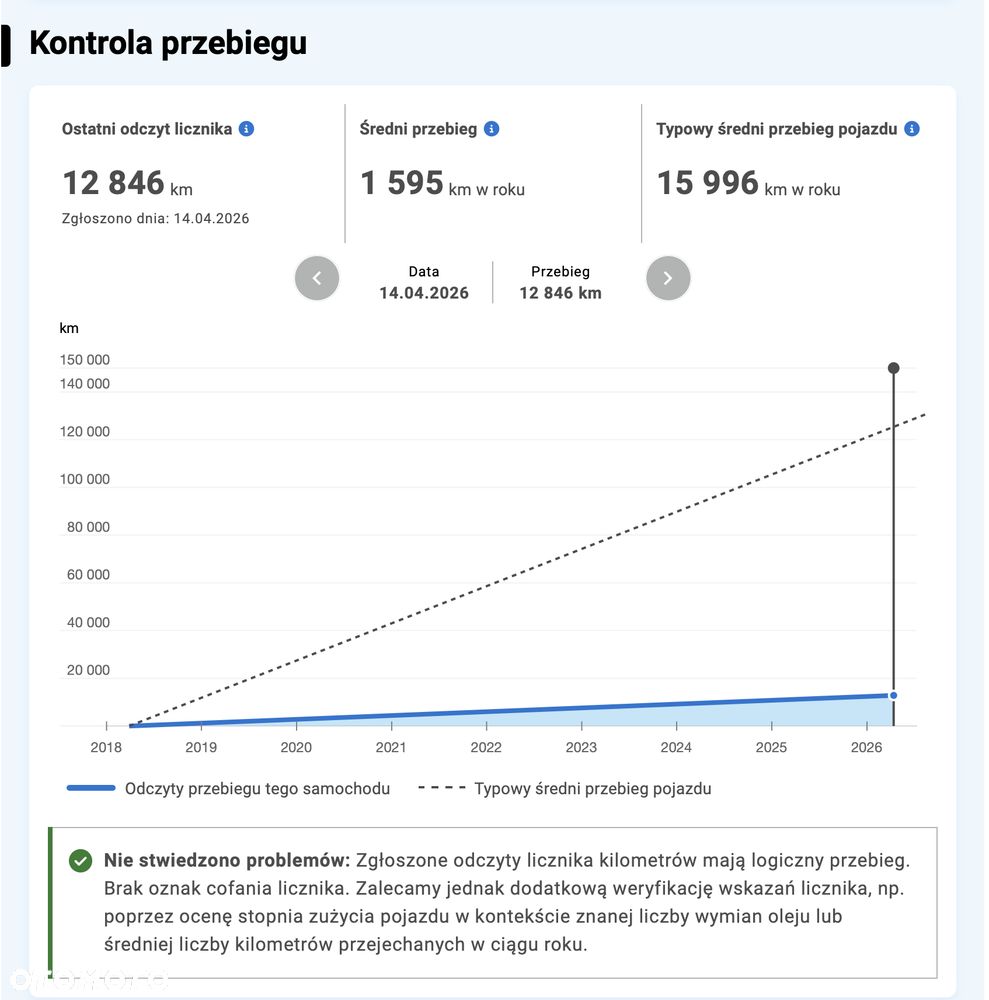Click the 2020 x-axis label
The width and height of the screenshot is (989, 1000).
click(296, 747)
